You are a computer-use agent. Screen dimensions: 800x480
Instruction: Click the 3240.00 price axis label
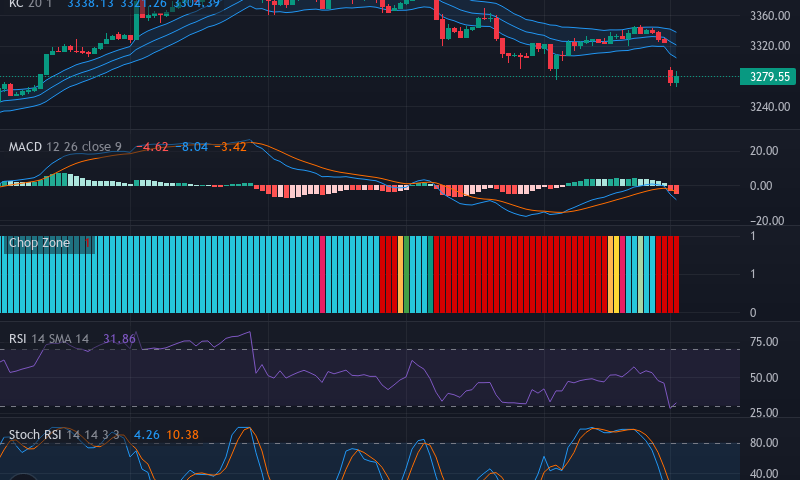[x=770, y=107]
